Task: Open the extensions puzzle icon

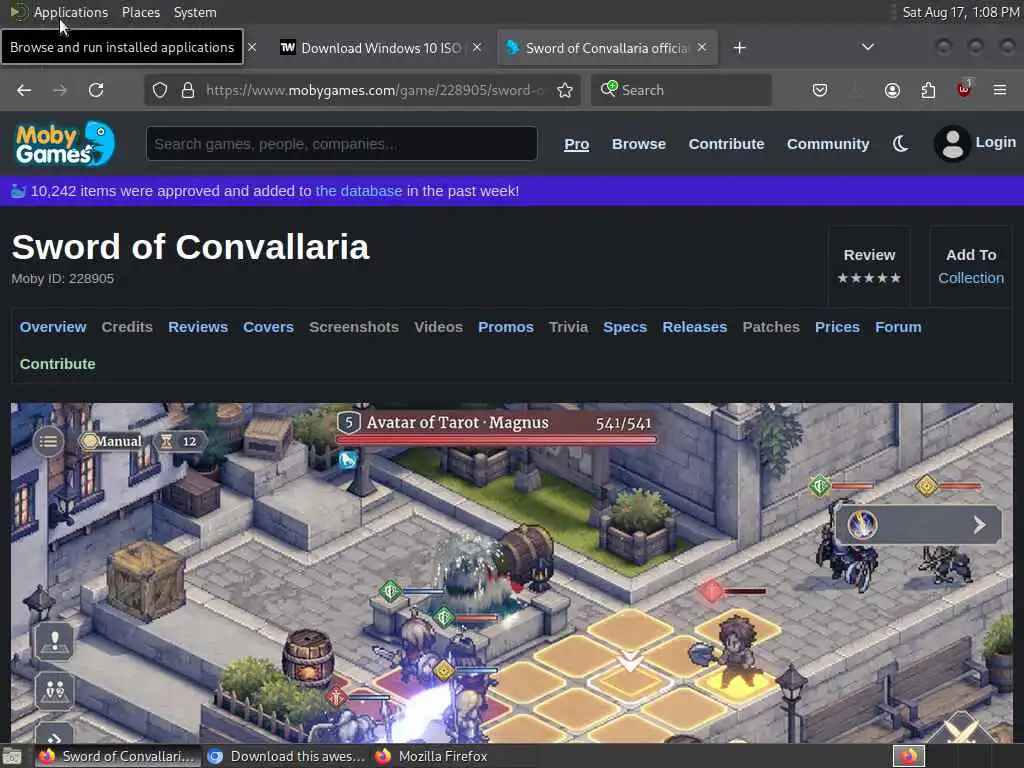Action: pyautogui.click(x=928, y=90)
